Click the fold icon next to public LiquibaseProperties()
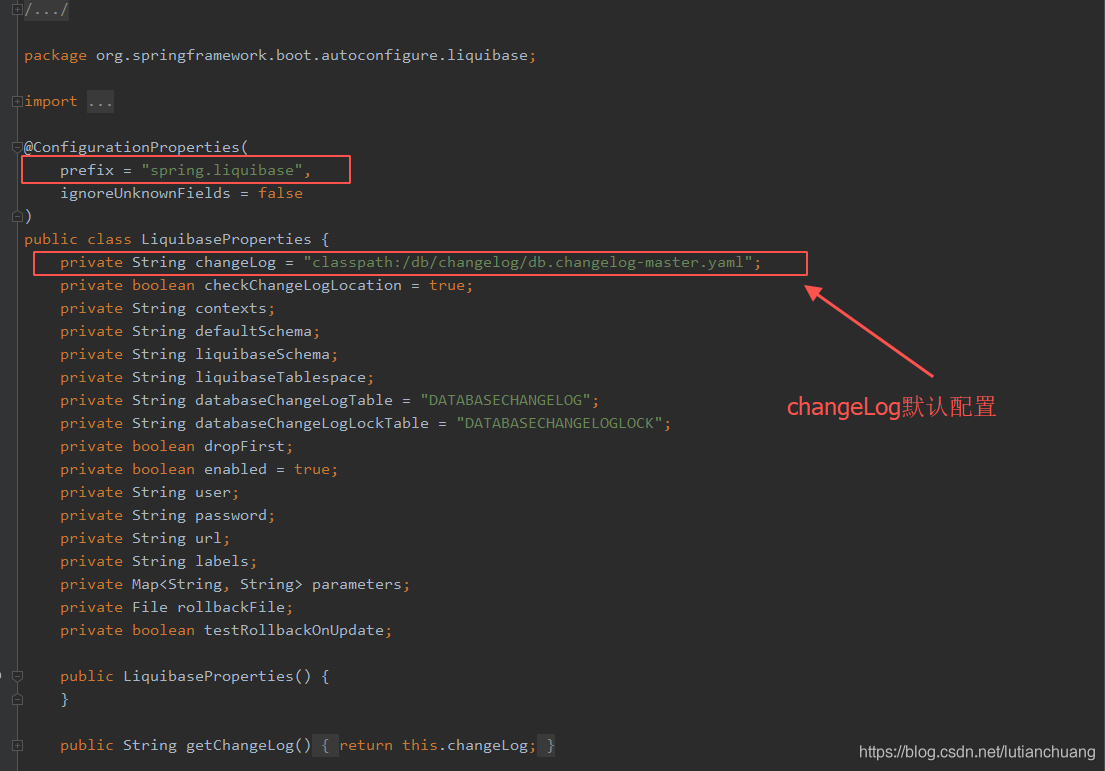Image resolution: width=1105 pixels, height=771 pixels. [16, 675]
